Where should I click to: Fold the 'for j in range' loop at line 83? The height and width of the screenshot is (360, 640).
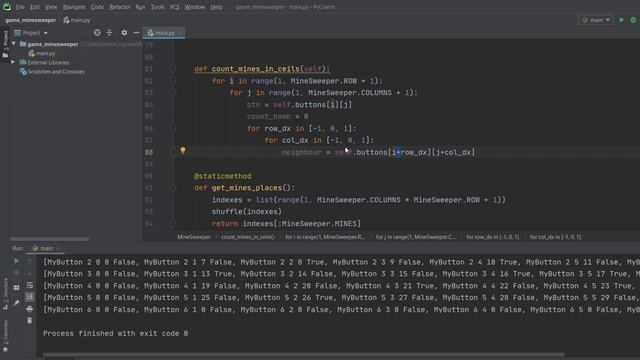point(173,93)
